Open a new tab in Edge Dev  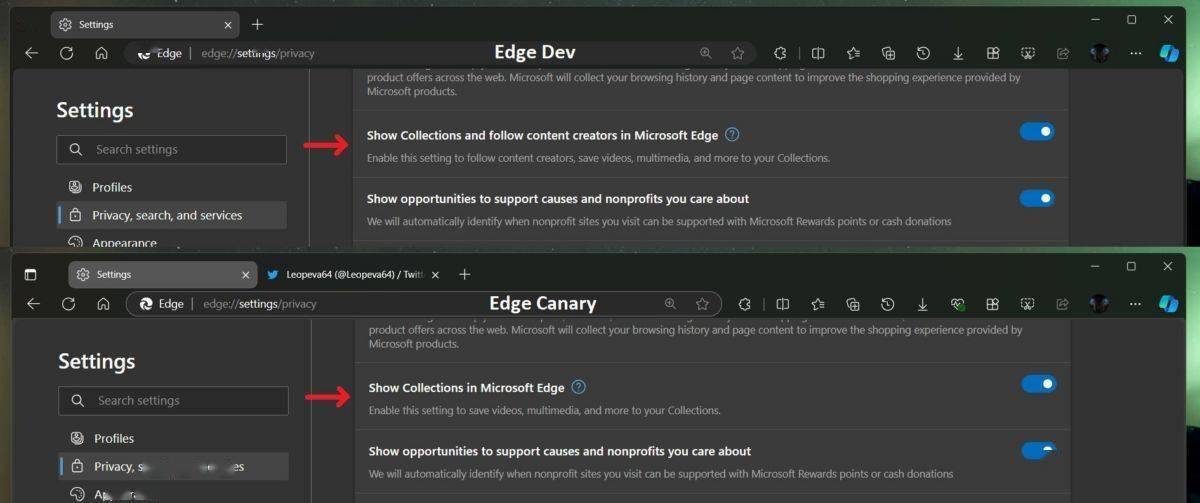257,23
